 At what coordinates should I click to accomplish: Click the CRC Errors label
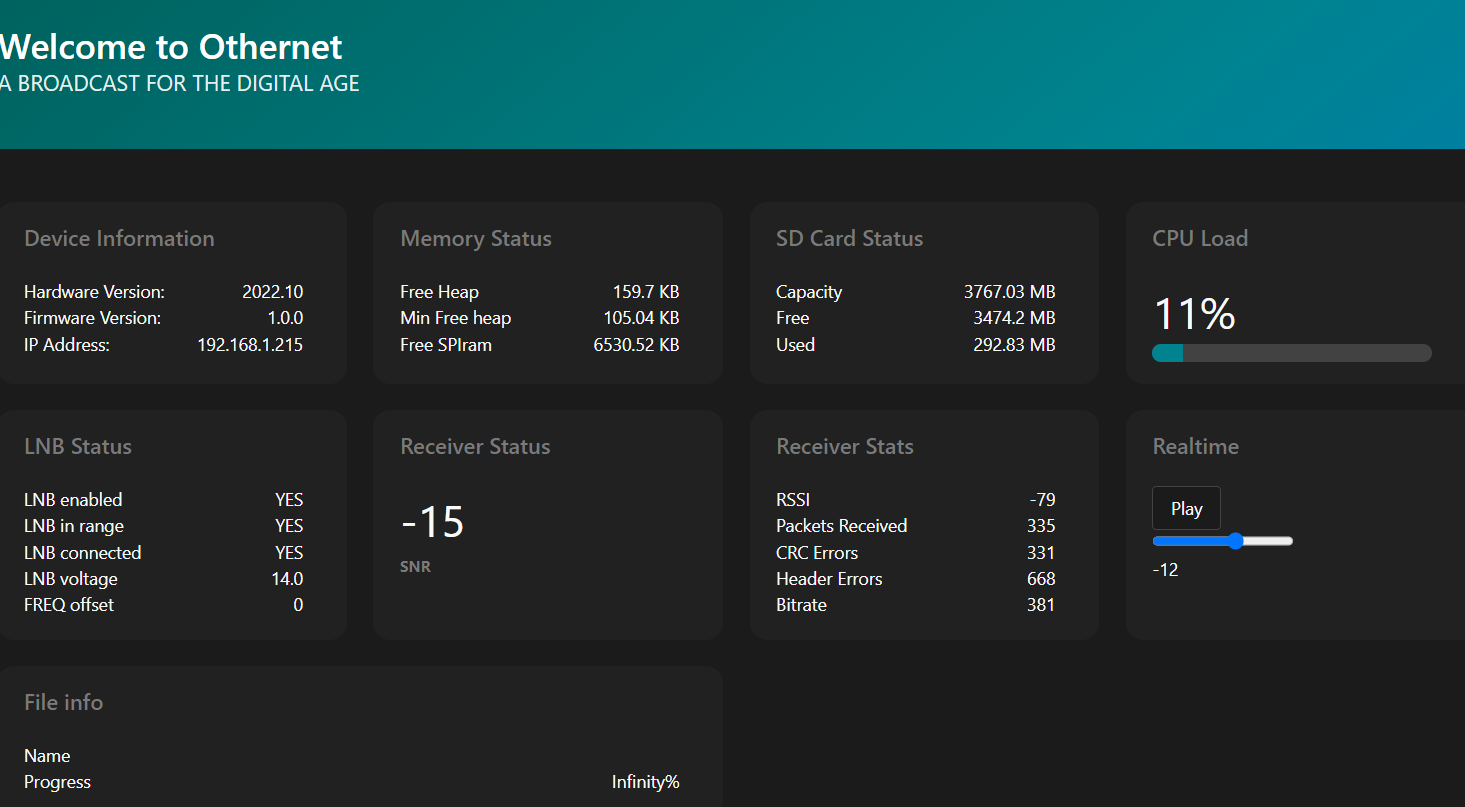point(817,553)
